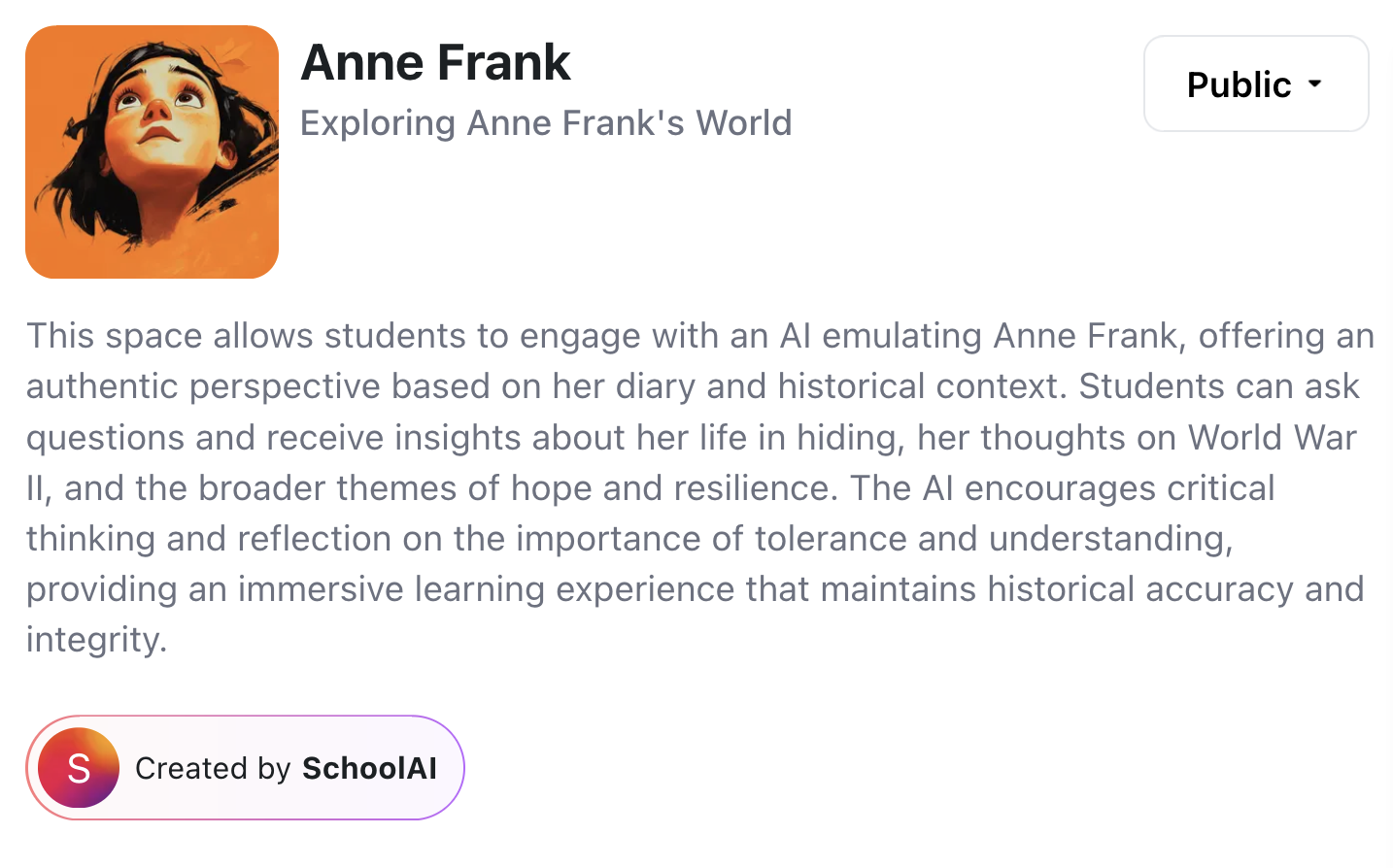Viewport: 1393px width, 868px height.
Task: Select the subtitle 'Exploring Anne Frank's World'
Action: tap(546, 122)
